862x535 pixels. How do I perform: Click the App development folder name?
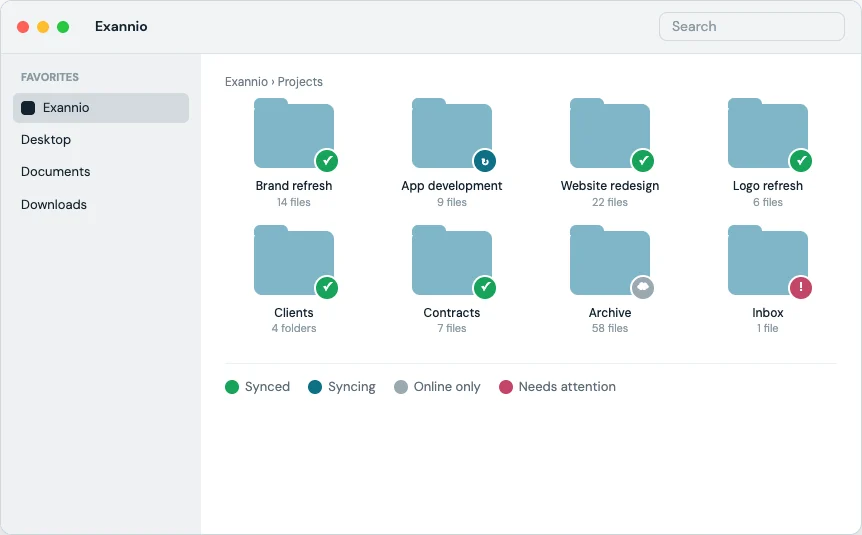click(x=452, y=186)
